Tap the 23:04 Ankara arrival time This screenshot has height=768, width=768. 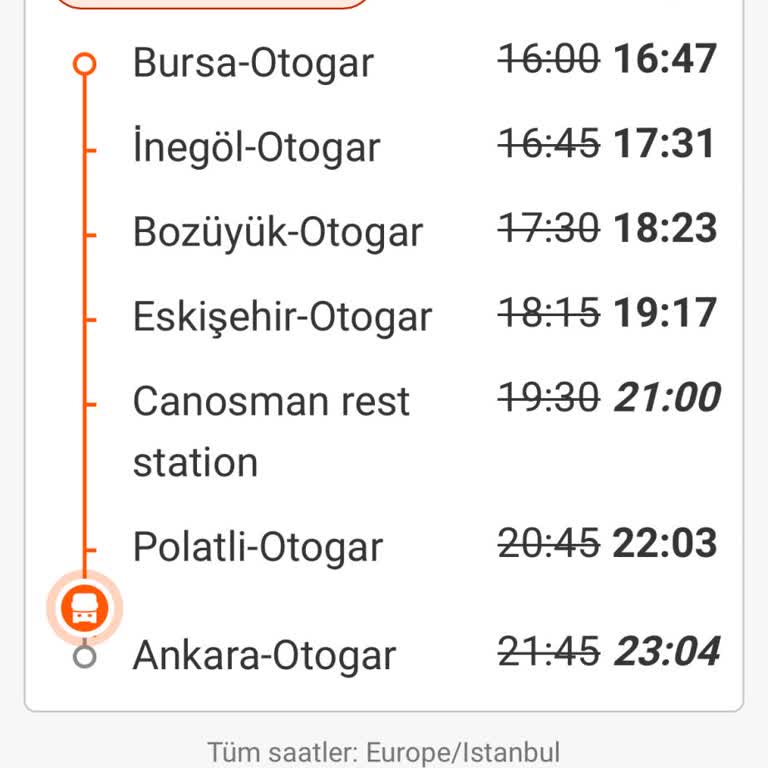pos(667,652)
